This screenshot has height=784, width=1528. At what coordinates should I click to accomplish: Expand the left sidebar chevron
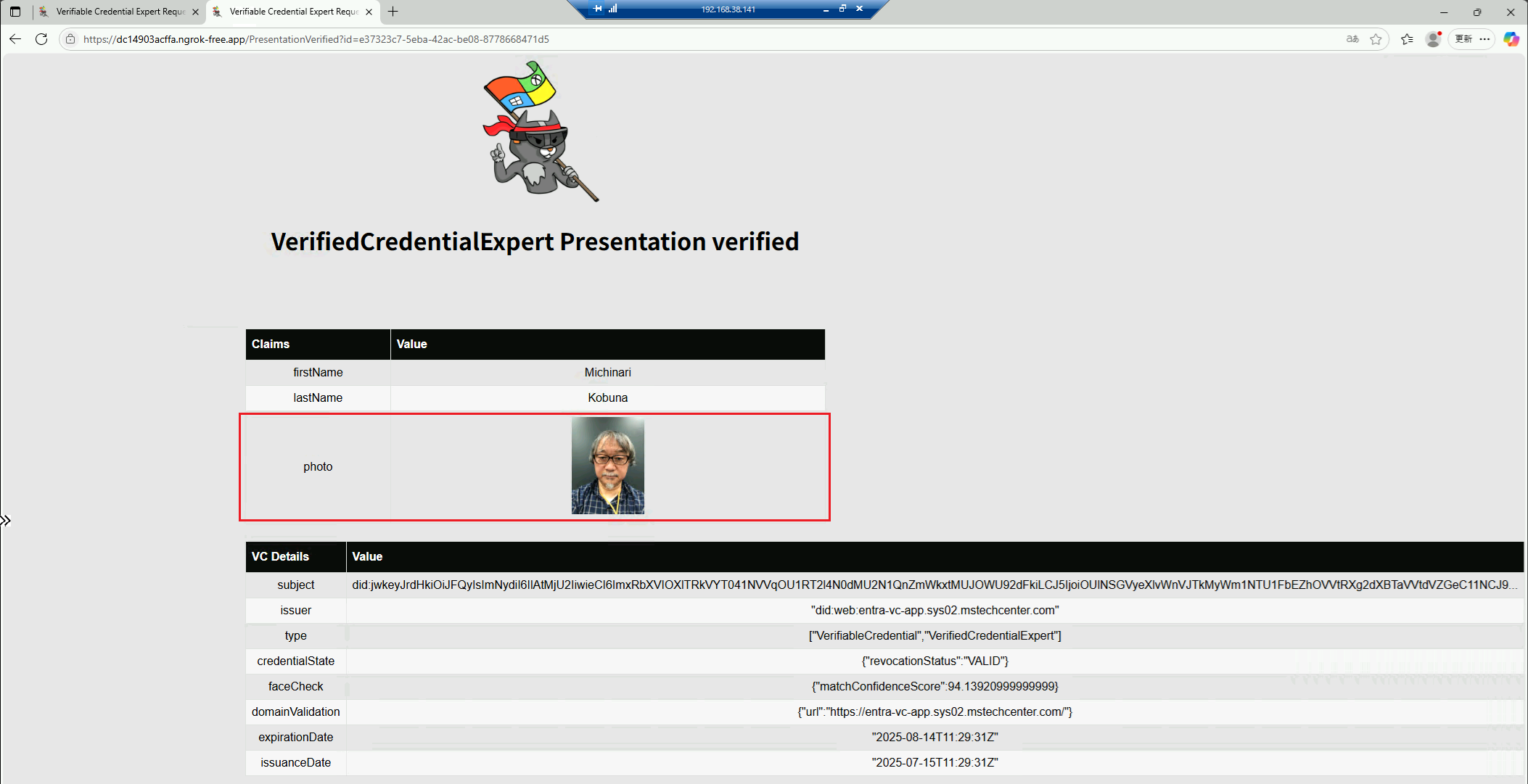(x=6, y=521)
